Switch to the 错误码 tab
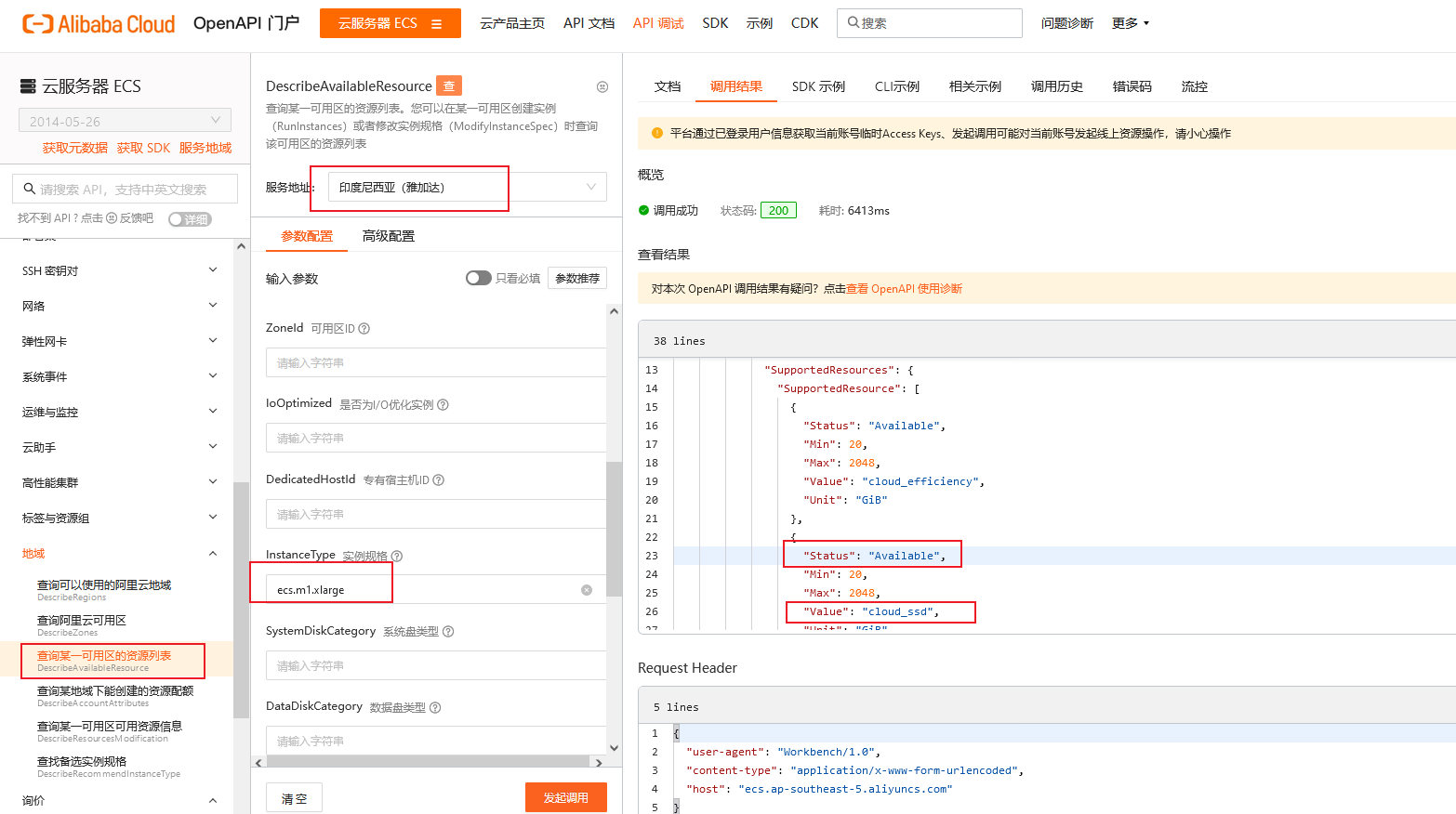 point(1132,86)
